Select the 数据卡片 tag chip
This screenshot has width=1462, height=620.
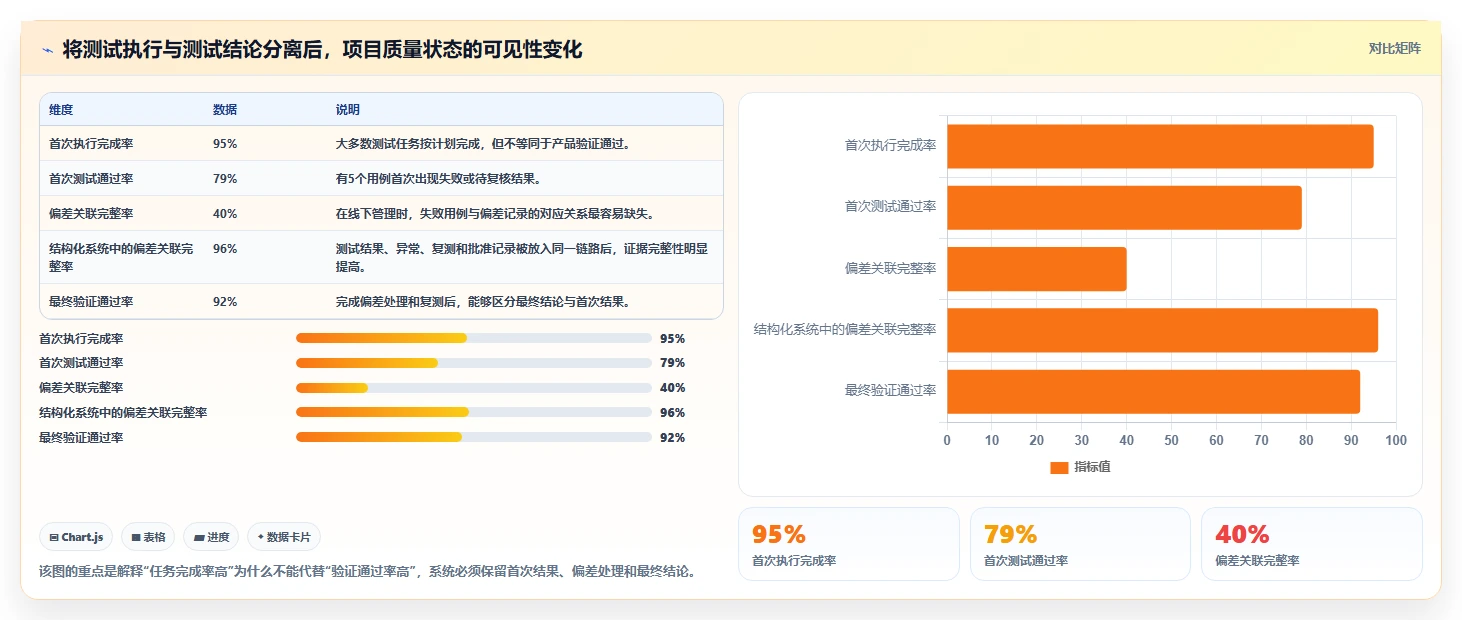click(x=284, y=537)
